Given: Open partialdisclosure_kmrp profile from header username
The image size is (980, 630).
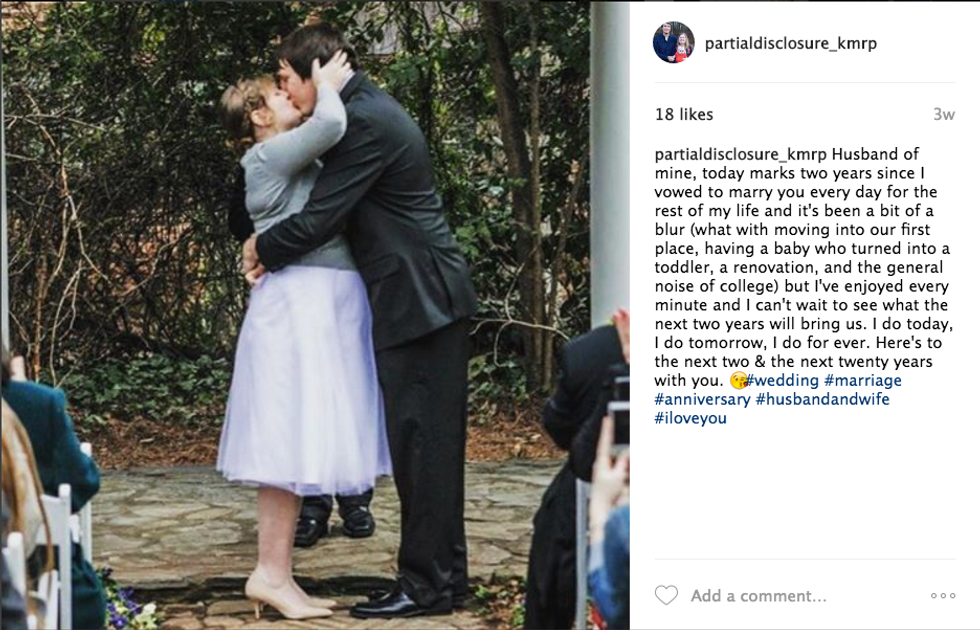Looking at the screenshot, I should point(791,43).
